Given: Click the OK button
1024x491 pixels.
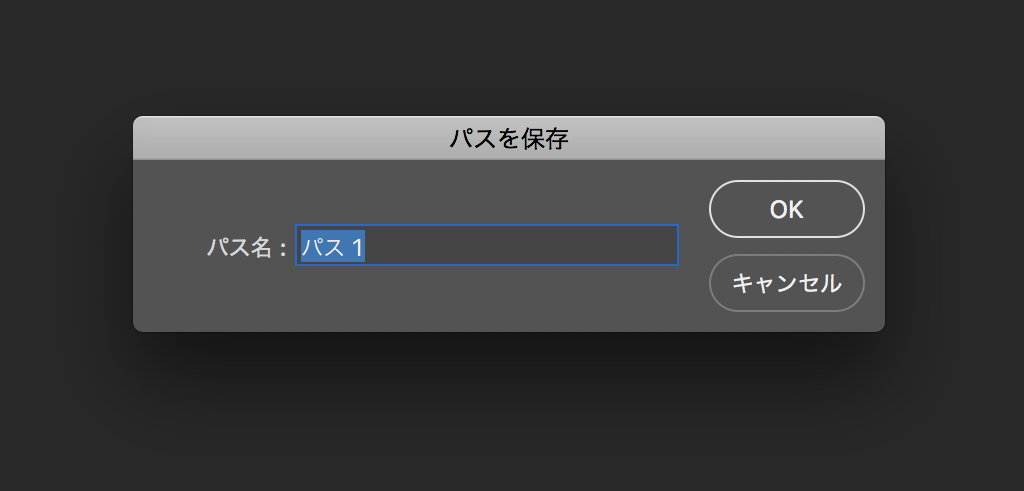Looking at the screenshot, I should point(786,209).
